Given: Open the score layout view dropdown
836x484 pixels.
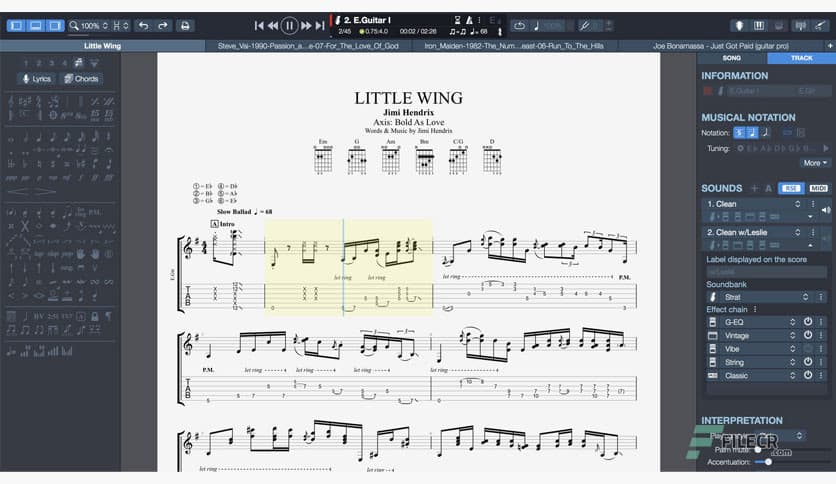Looking at the screenshot, I should tap(120, 25).
